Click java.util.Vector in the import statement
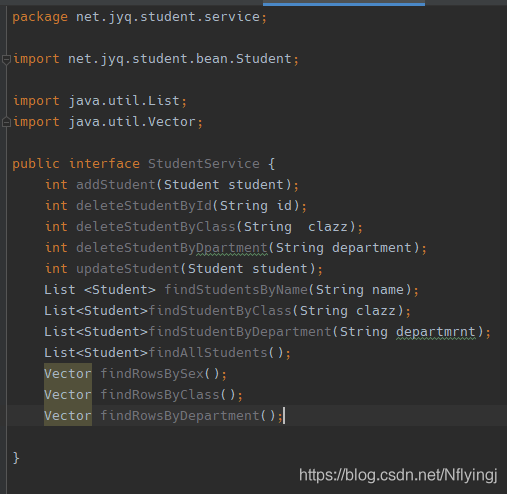Screen dimensions: 507x494 [132, 122]
